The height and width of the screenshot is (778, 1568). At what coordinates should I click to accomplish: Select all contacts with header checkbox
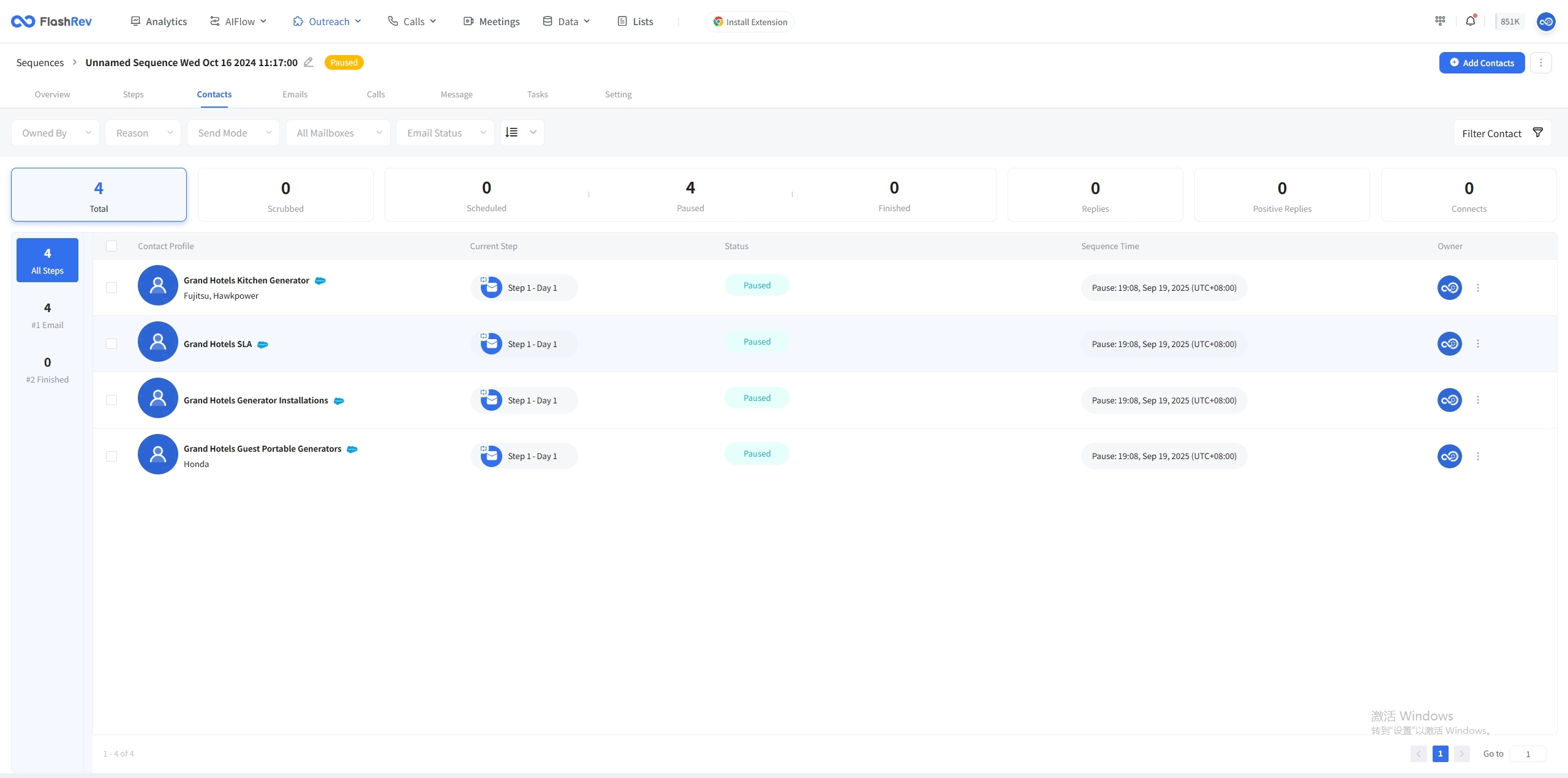pyautogui.click(x=111, y=246)
